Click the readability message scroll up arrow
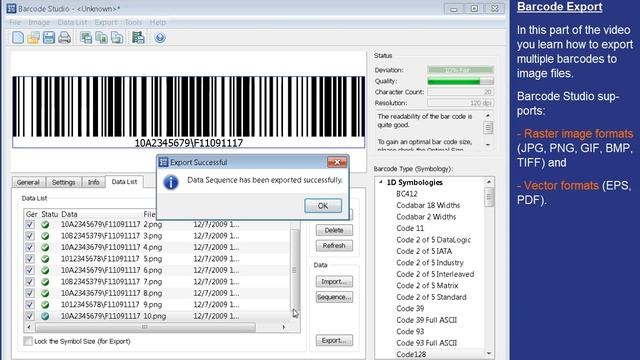The width and height of the screenshot is (640, 360). (488, 116)
